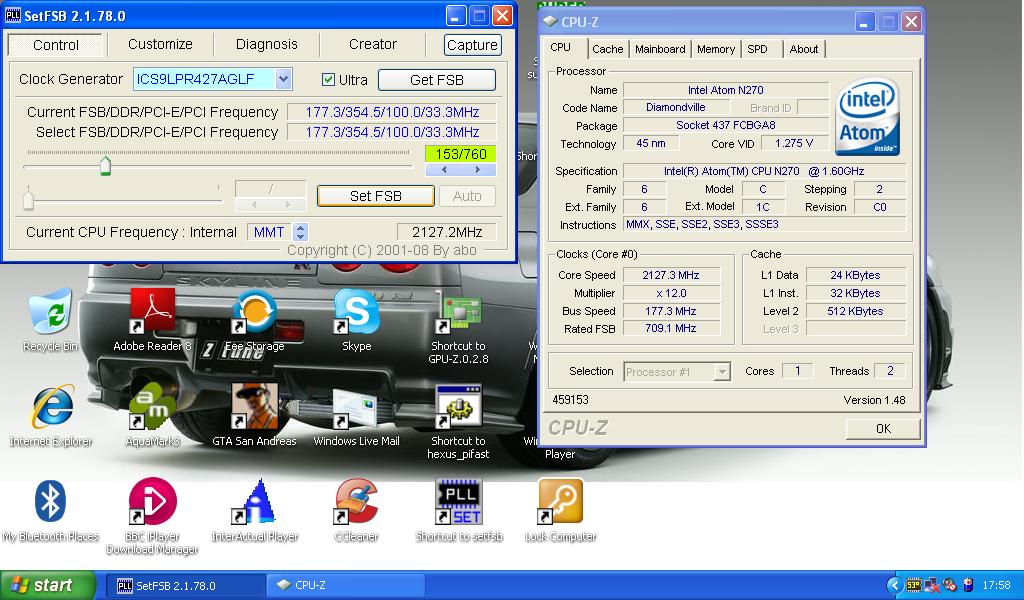Click the Core Speed 2127.3 MHz value
Viewport: 1024px width, 600px height.
671,275
